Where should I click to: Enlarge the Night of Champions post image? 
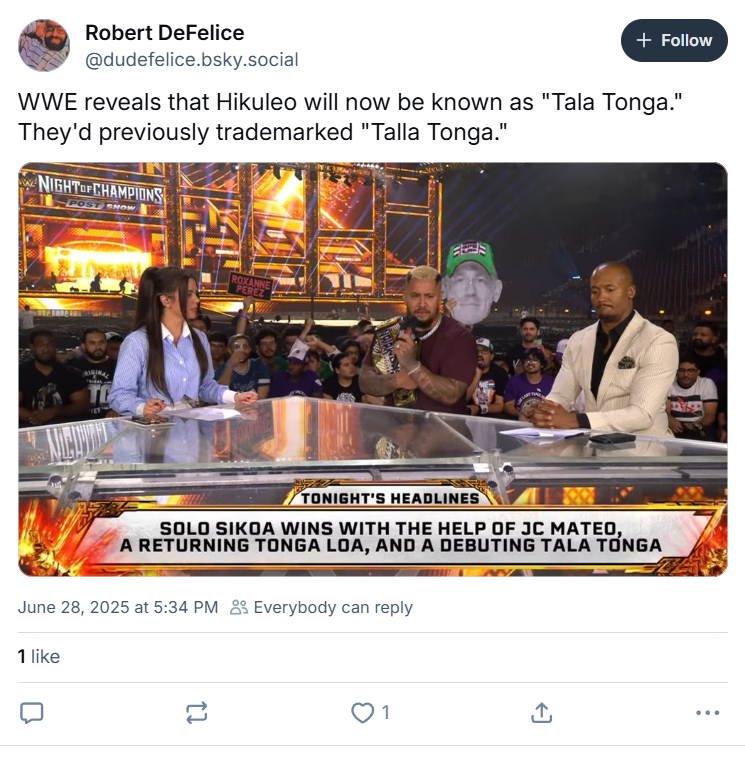pyautogui.click(x=373, y=369)
